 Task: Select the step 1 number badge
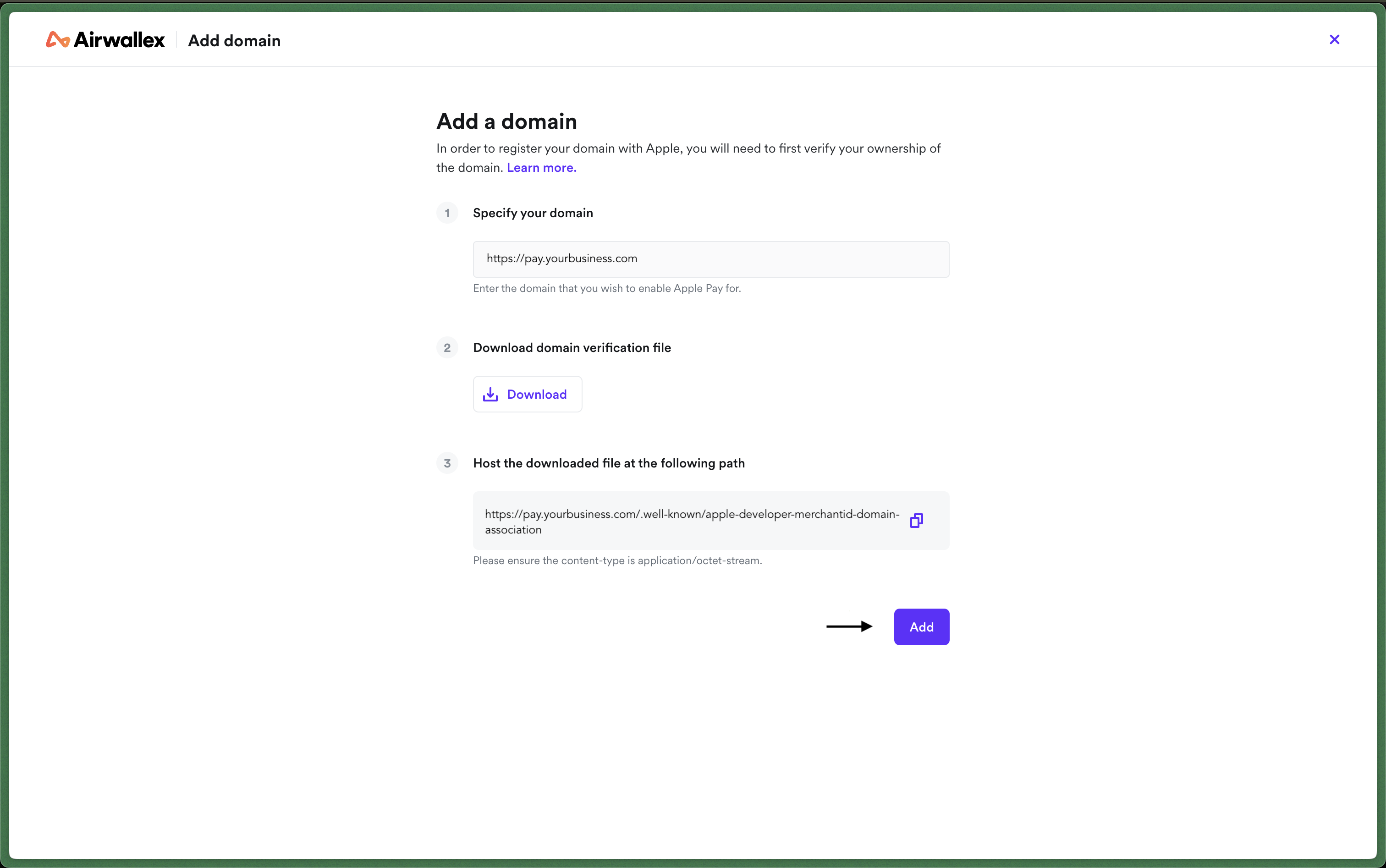pyautogui.click(x=447, y=213)
